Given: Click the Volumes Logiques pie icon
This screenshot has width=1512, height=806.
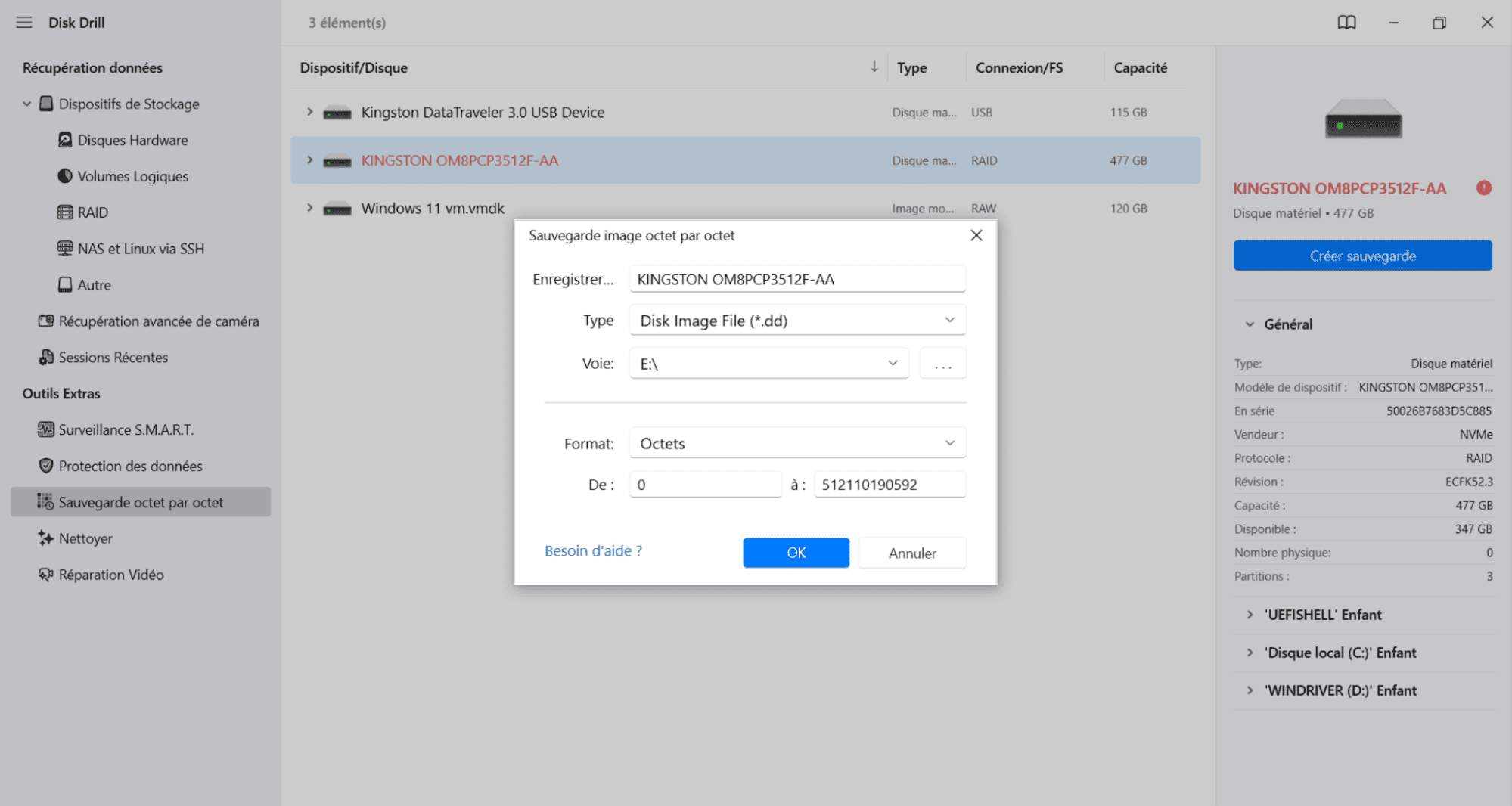Looking at the screenshot, I should click(65, 176).
